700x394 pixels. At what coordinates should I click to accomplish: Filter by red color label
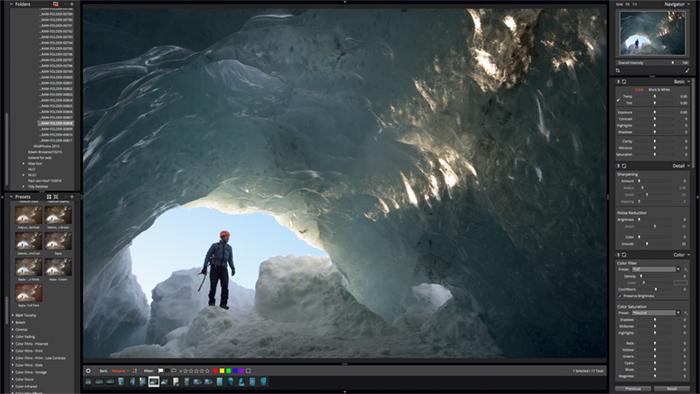click(x=215, y=371)
